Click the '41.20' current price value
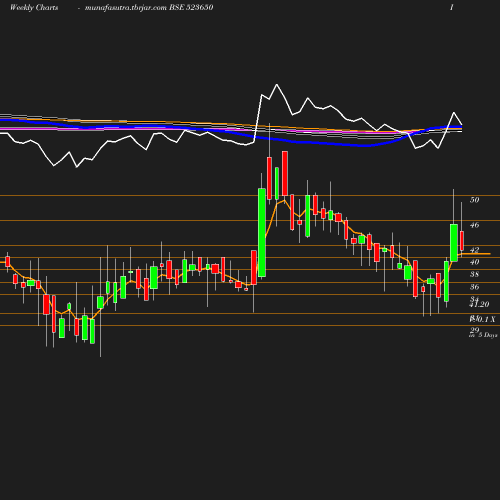 coord(479,304)
